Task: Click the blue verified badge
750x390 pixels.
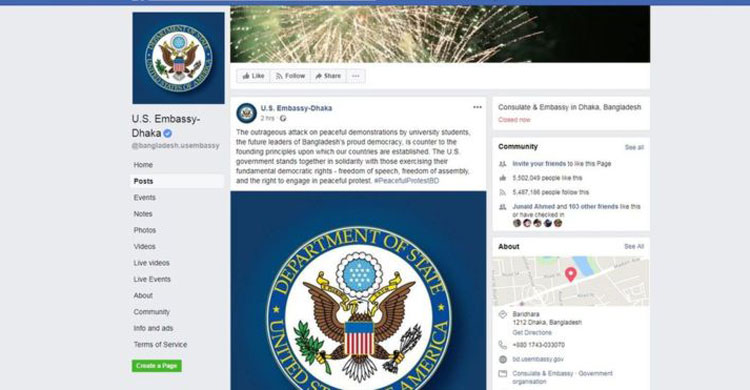Action: pos(167,134)
